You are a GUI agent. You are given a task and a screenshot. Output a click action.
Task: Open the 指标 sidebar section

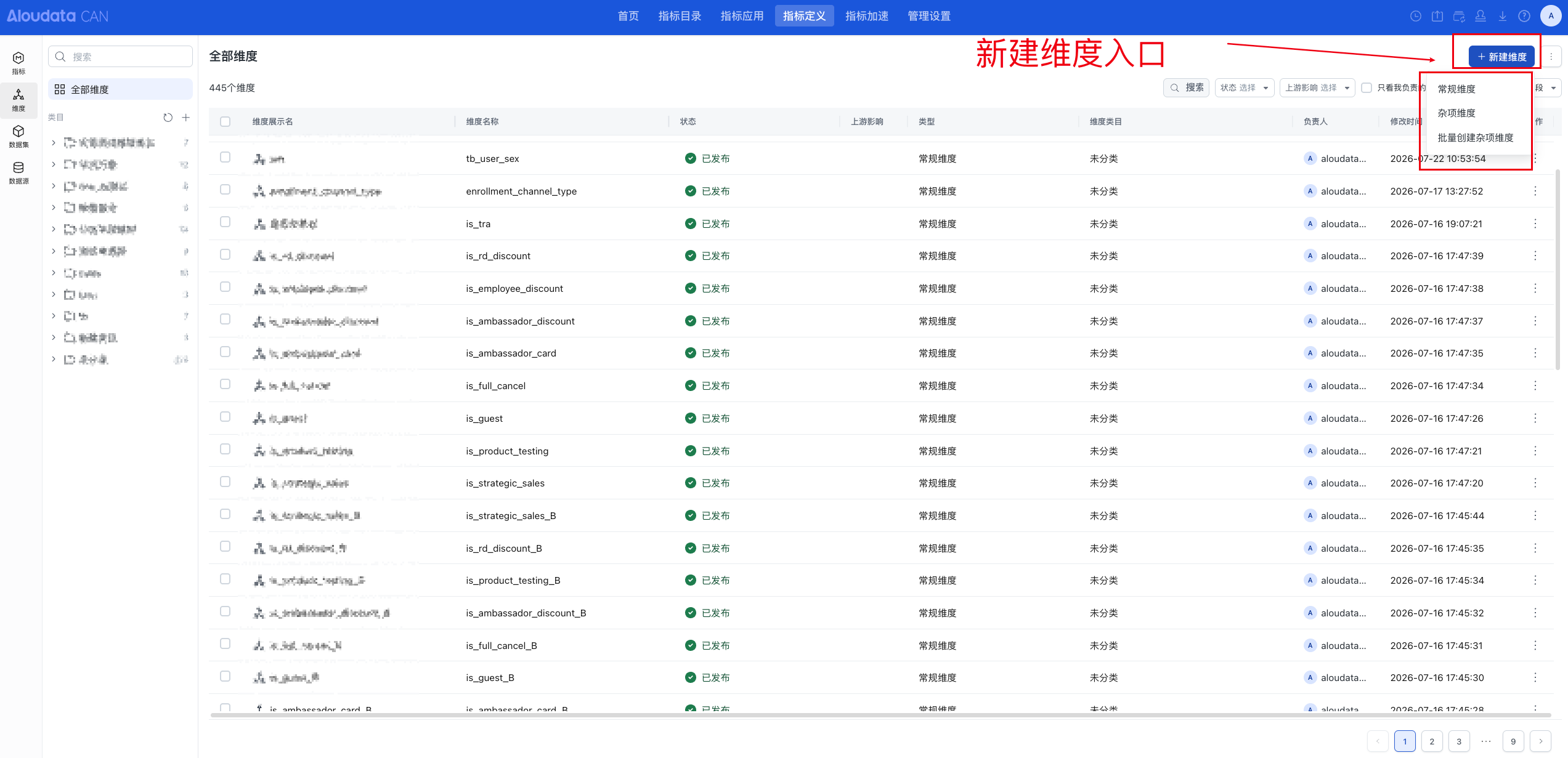click(18, 63)
